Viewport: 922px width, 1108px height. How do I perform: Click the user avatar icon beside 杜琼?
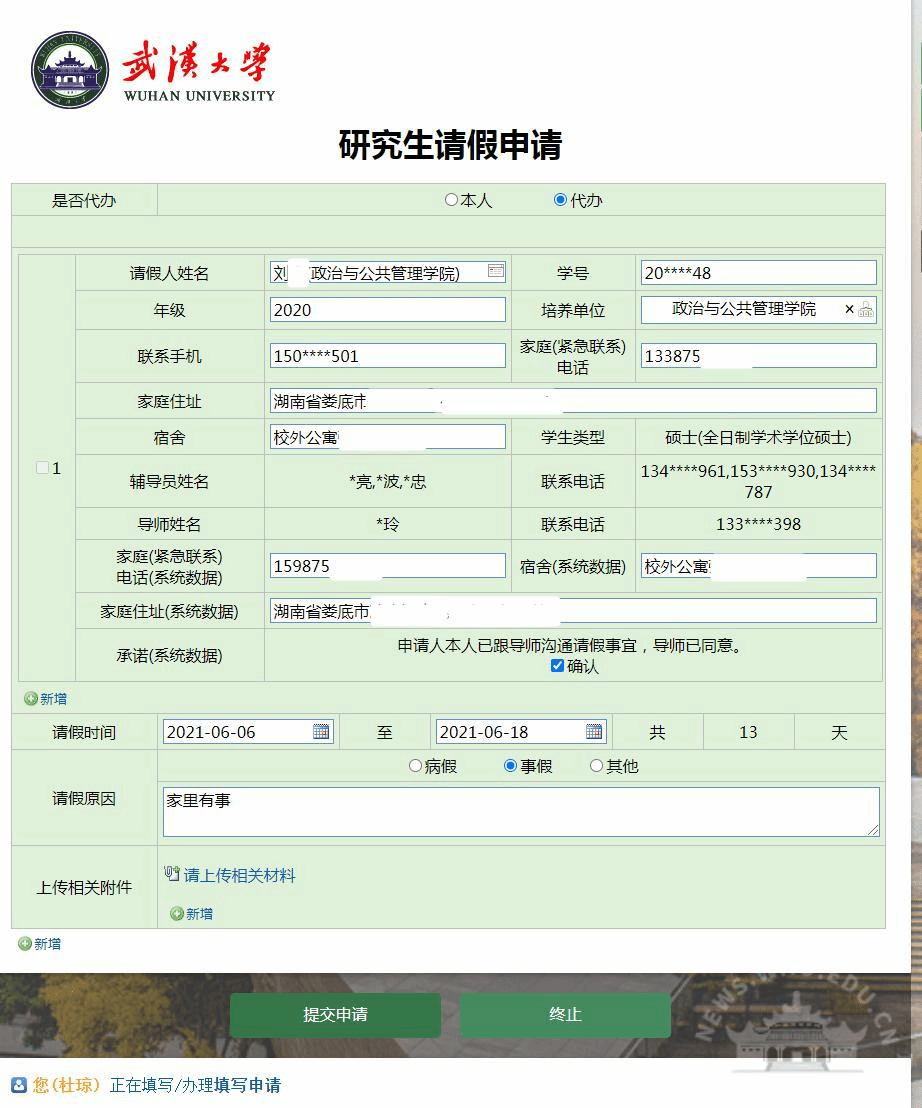[18, 1085]
